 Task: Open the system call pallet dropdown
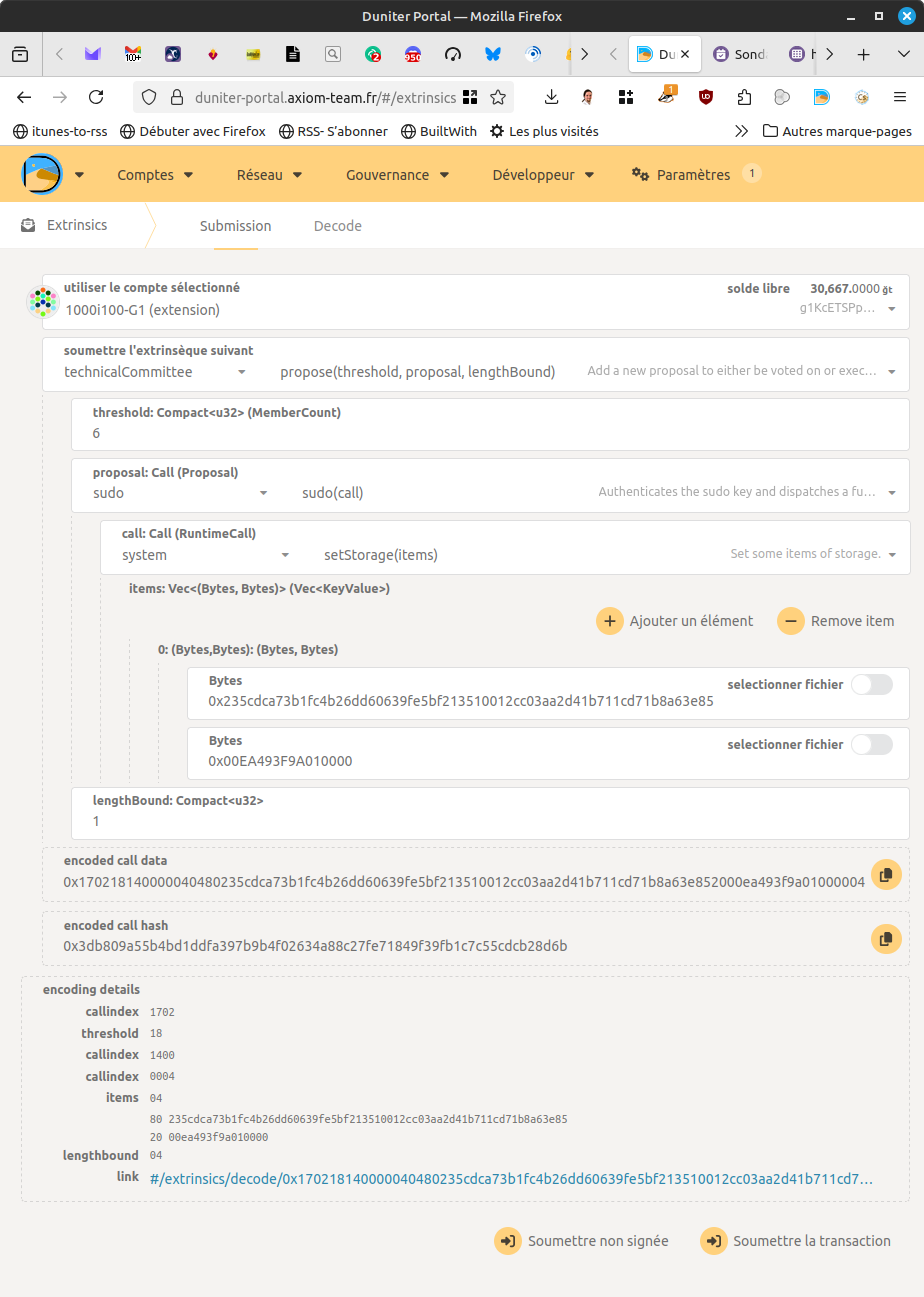click(x=204, y=555)
